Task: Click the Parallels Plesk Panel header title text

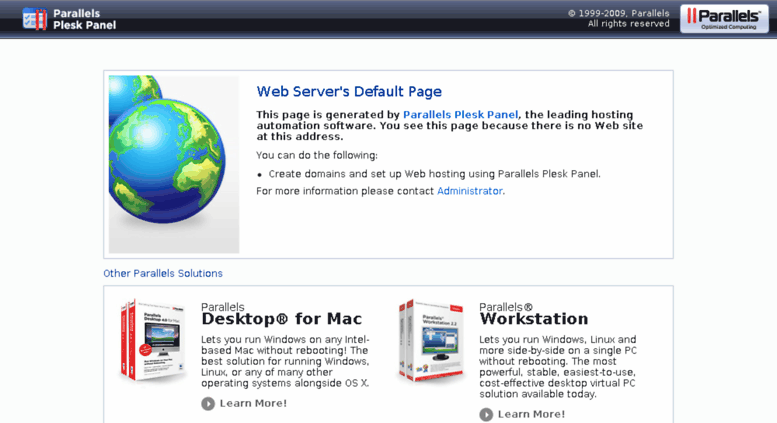Action: 84,19
